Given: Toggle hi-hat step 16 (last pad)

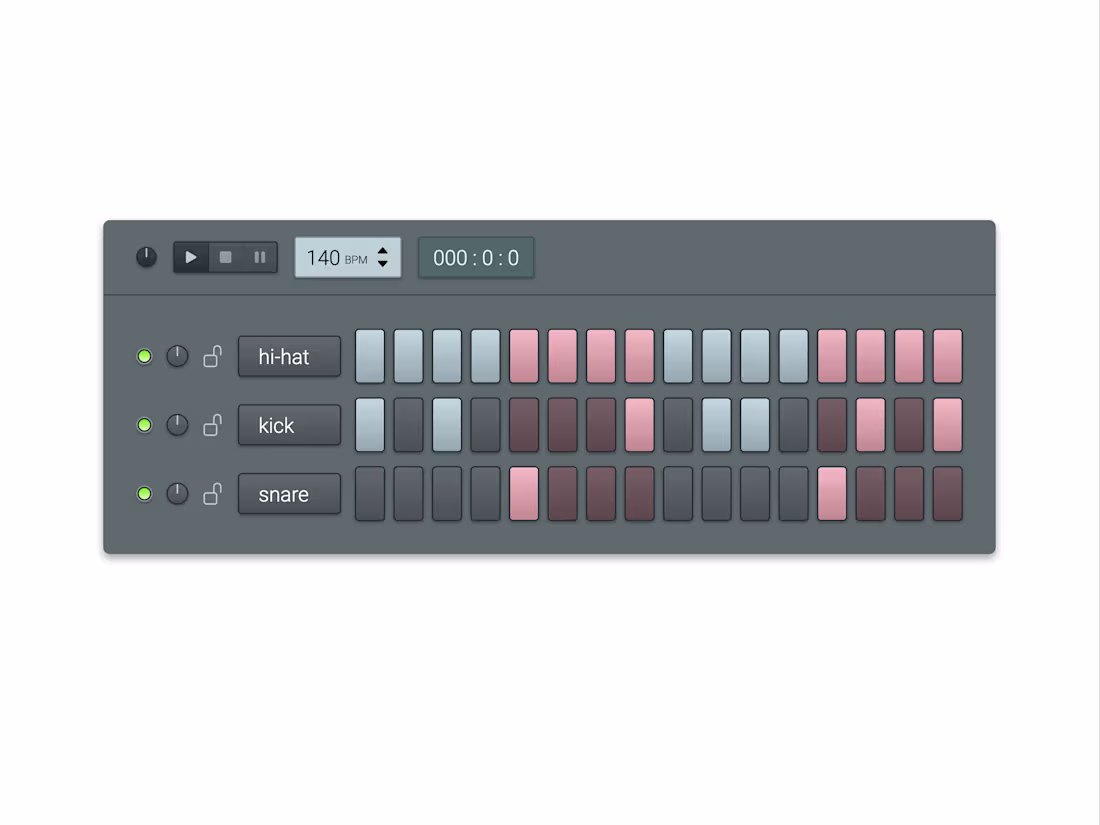Looking at the screenshot, I should [948, 356].
